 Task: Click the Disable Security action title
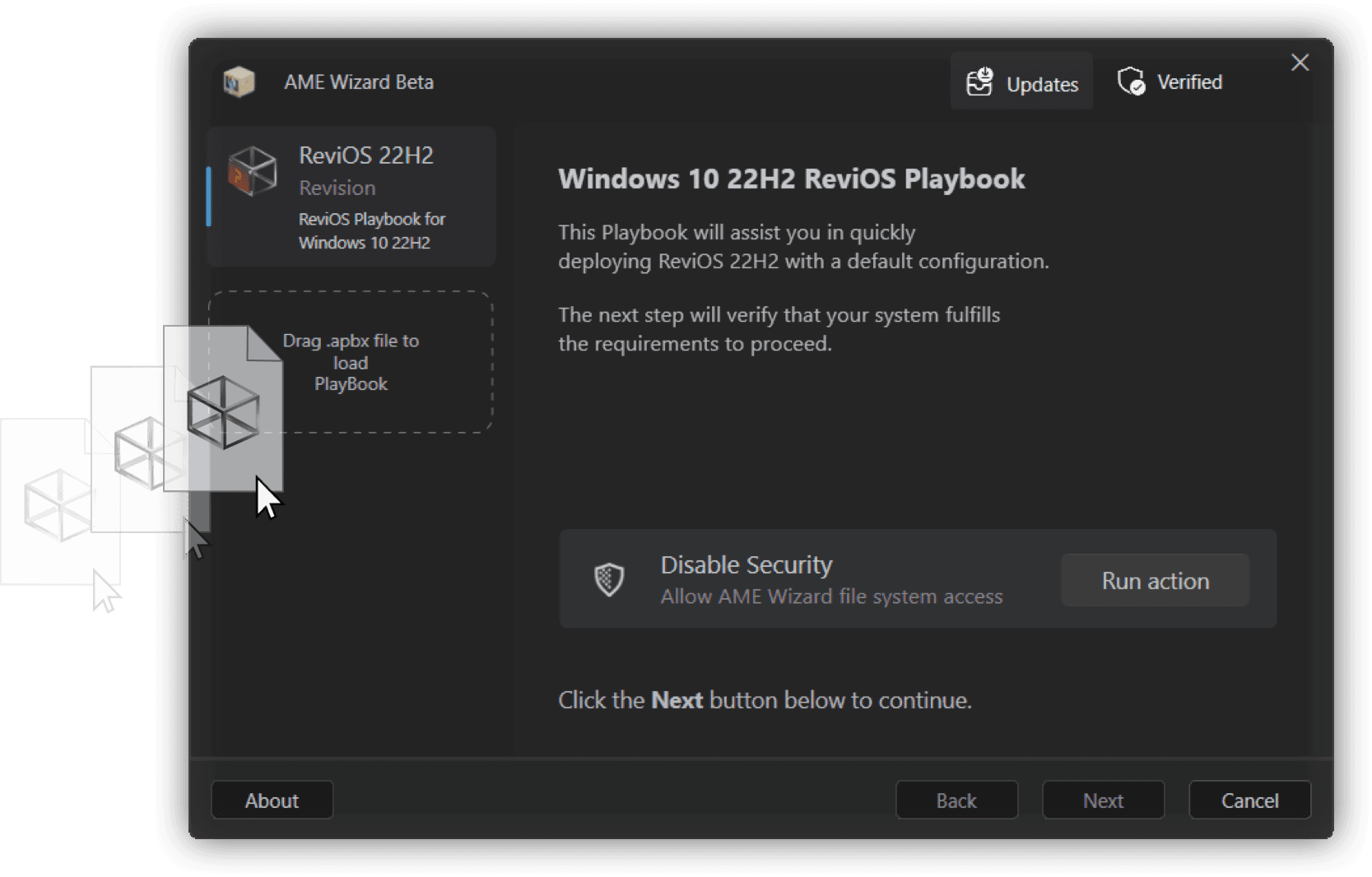pyautogui.click(x=746, y=565)
